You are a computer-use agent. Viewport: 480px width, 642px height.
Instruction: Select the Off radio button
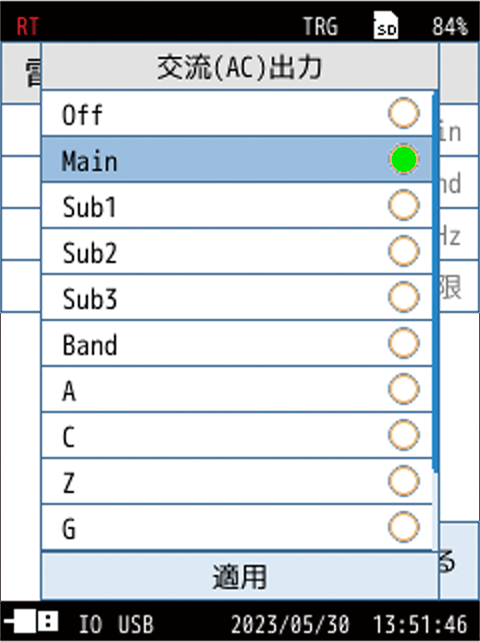click(404, 113)
